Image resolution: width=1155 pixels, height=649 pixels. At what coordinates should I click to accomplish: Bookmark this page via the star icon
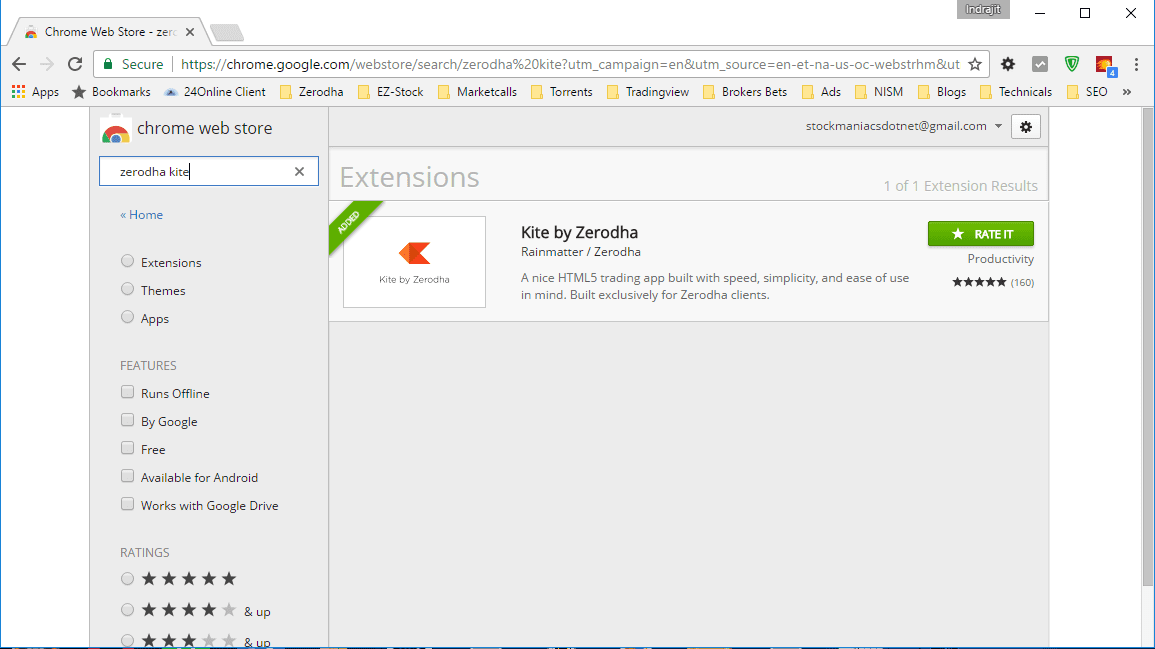(x=975, y=63)
